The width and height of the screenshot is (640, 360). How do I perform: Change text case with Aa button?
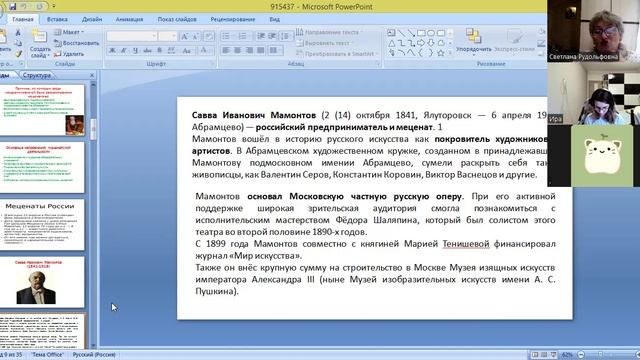pyautogui.click(x=187, y=51)
